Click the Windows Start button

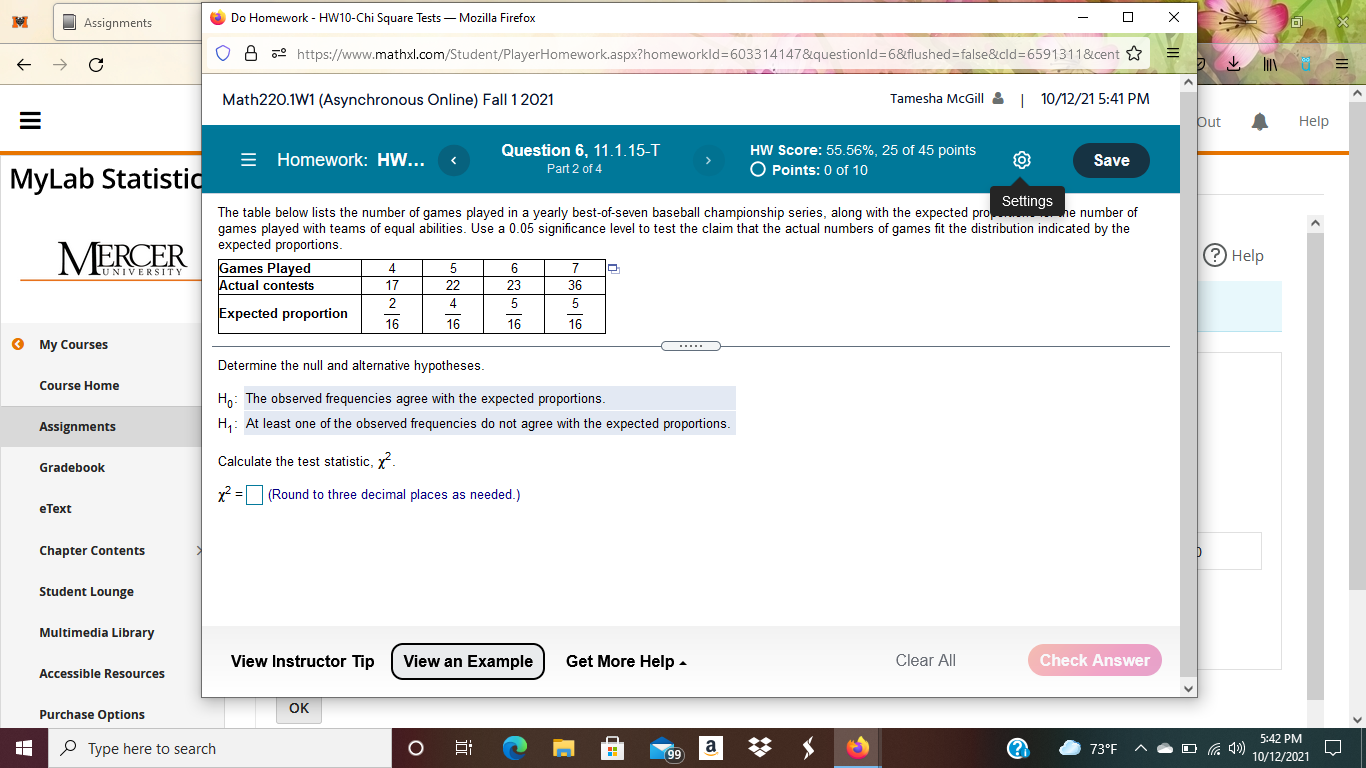pos(22,748)
